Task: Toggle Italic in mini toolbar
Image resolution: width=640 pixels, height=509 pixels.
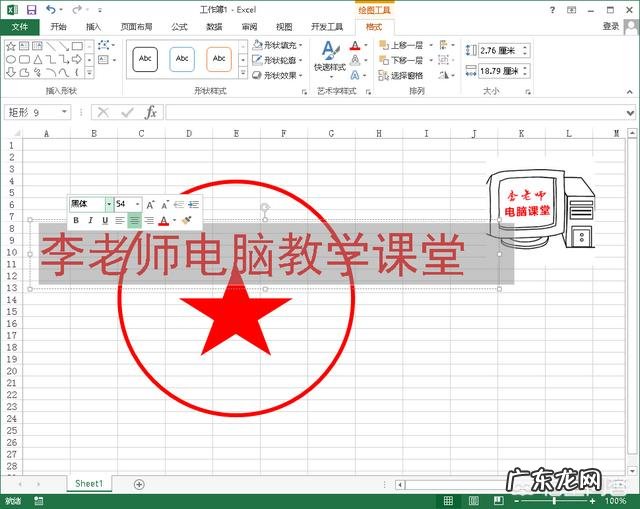Action: pos(90,220)
